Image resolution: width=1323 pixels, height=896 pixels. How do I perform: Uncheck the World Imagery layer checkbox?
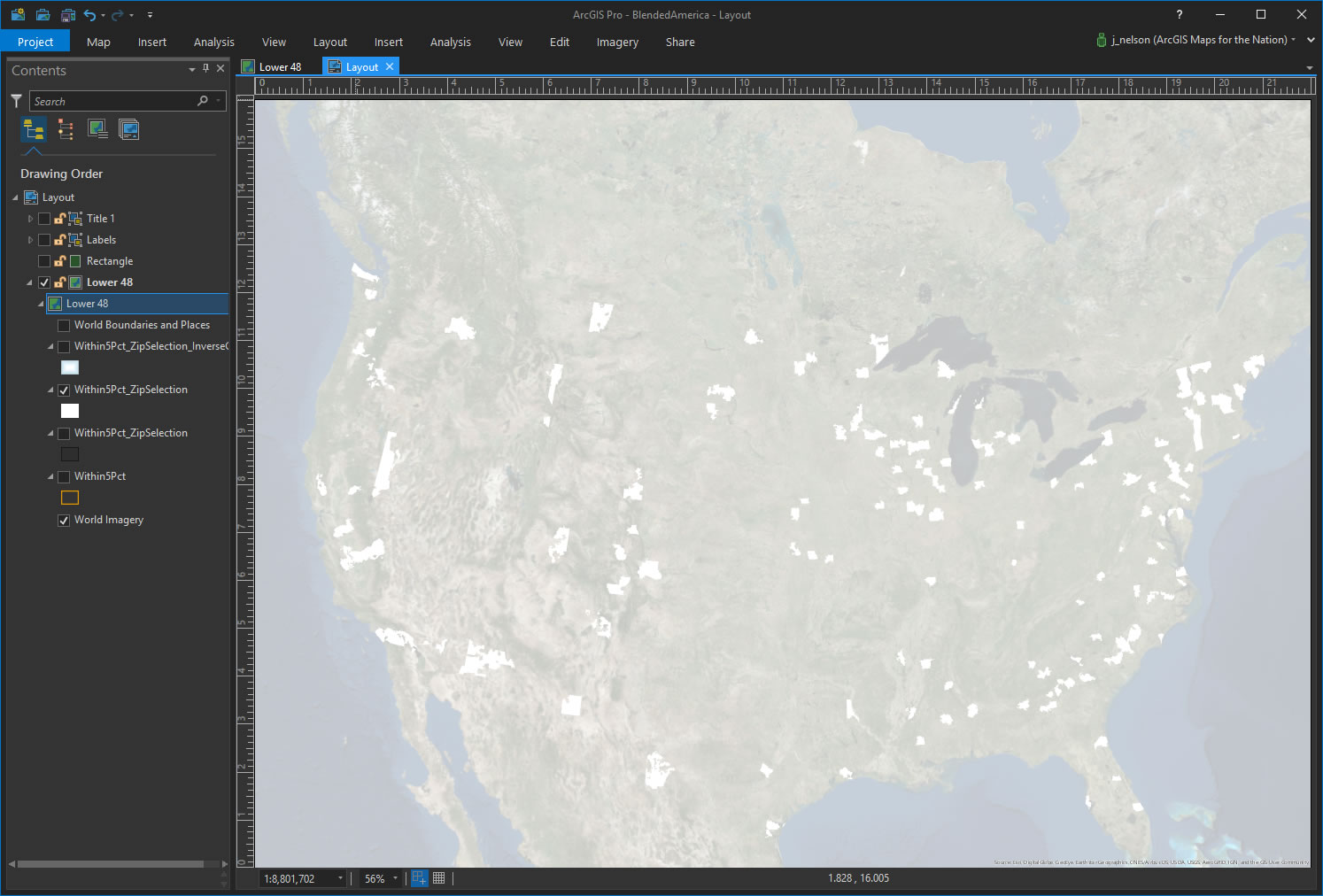coord(64,520)
